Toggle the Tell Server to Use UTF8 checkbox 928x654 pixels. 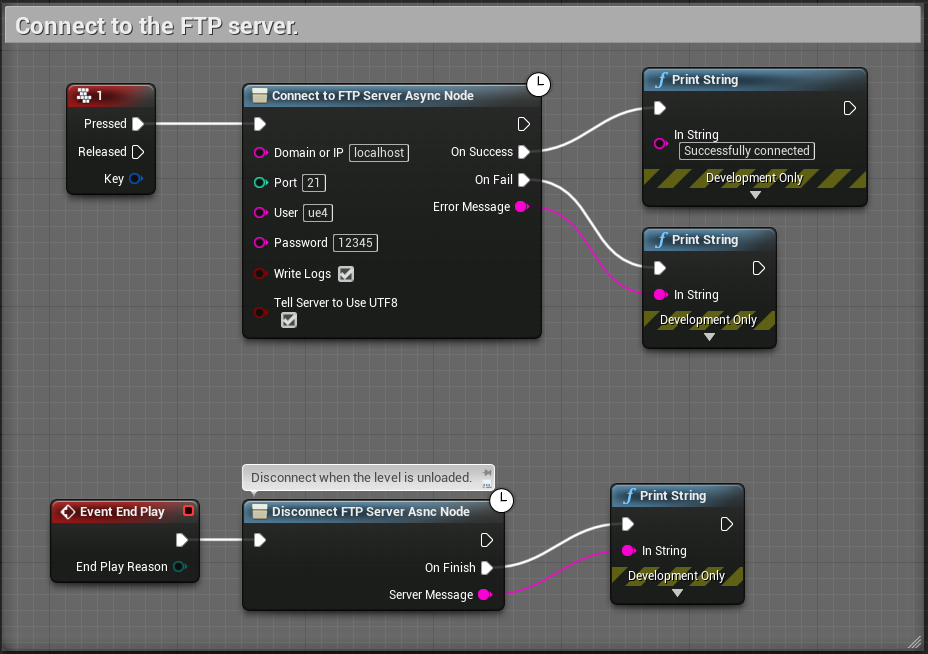coord(289,320)
